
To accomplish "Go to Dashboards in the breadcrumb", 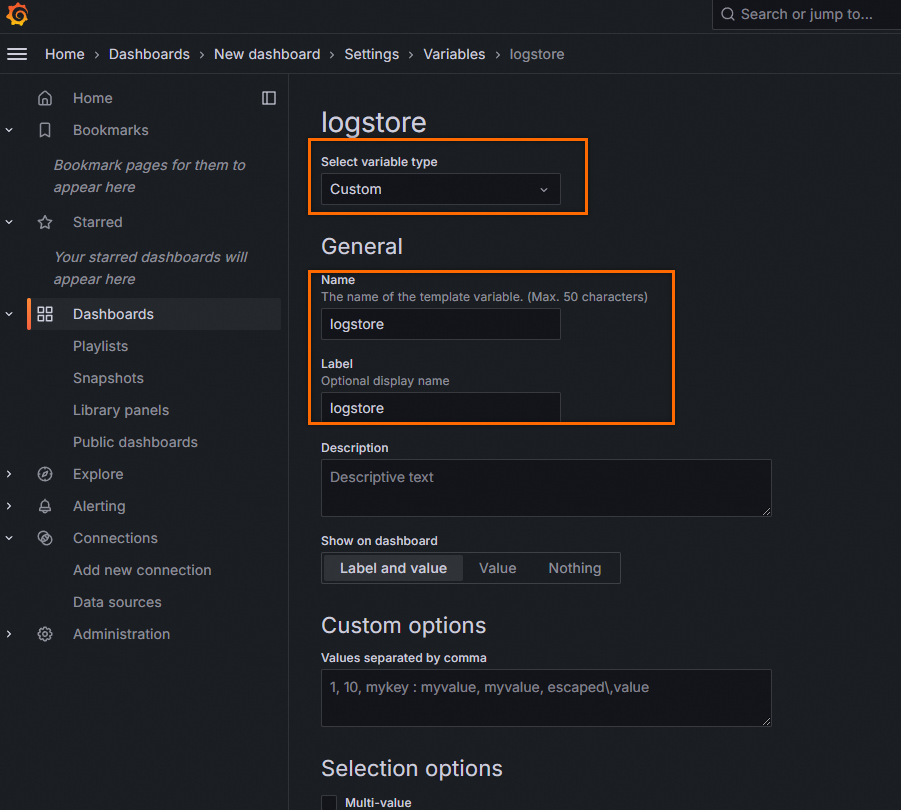I will 149,54.
